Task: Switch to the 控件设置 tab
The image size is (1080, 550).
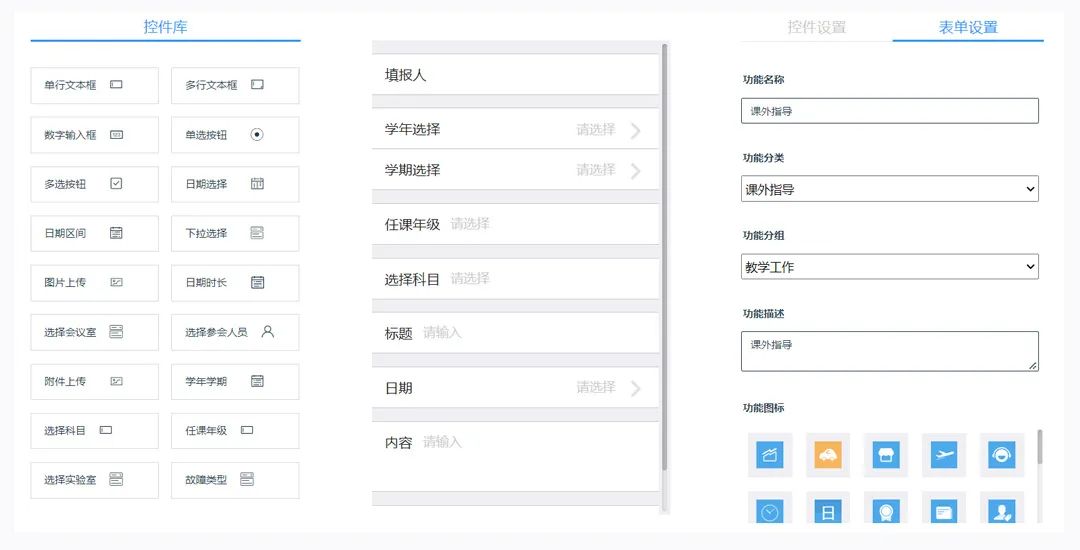Action: coord(817,28)
